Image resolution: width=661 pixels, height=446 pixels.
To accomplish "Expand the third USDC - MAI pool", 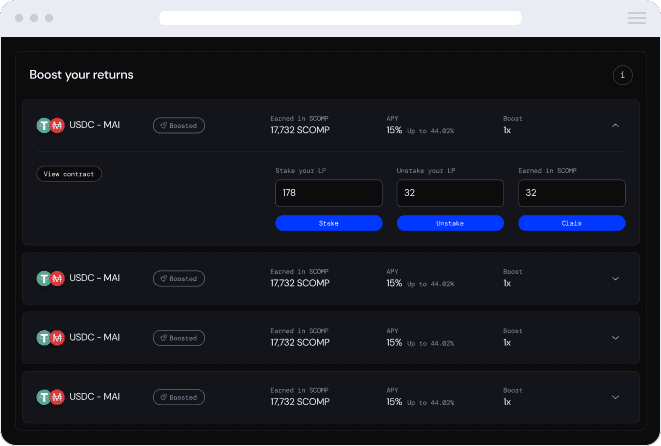I will click(x=615, y=338).
